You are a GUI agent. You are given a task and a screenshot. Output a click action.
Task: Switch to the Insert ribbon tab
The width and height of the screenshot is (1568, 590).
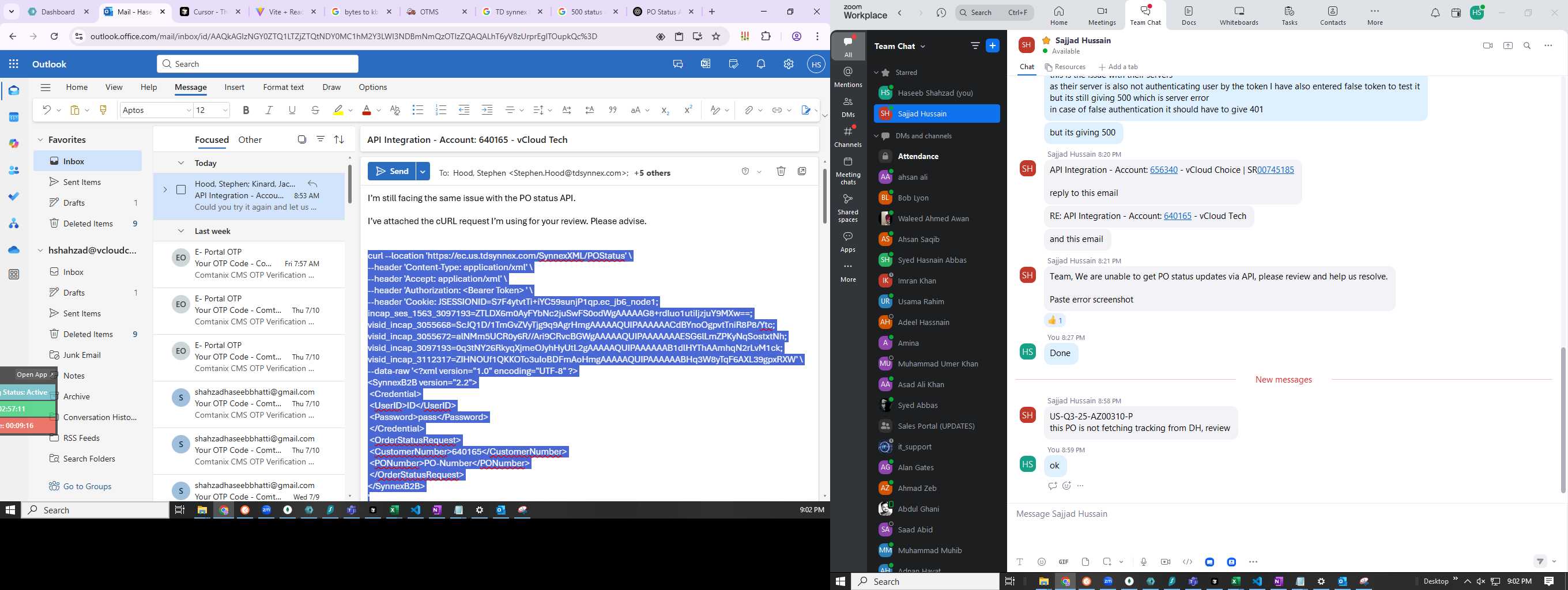(235, 87)
